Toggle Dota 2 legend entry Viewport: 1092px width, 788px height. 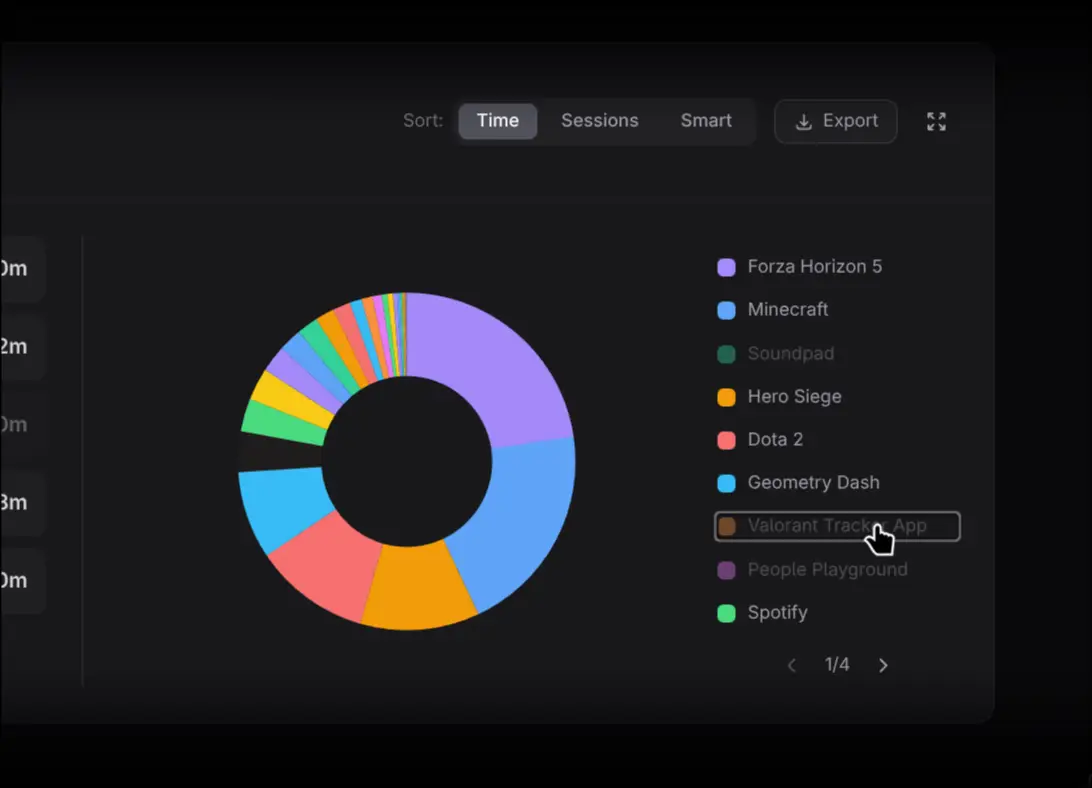760,440
